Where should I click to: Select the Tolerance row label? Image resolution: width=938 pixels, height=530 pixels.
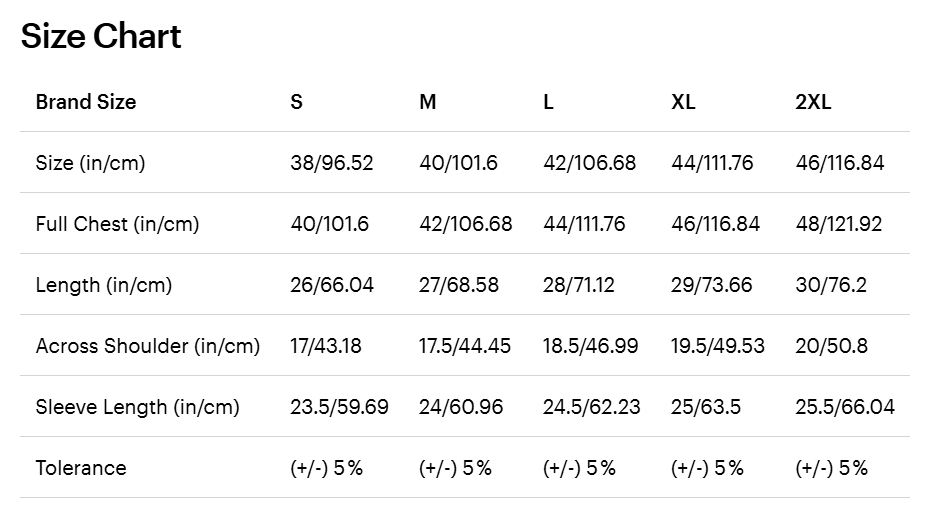click(81, 468)
